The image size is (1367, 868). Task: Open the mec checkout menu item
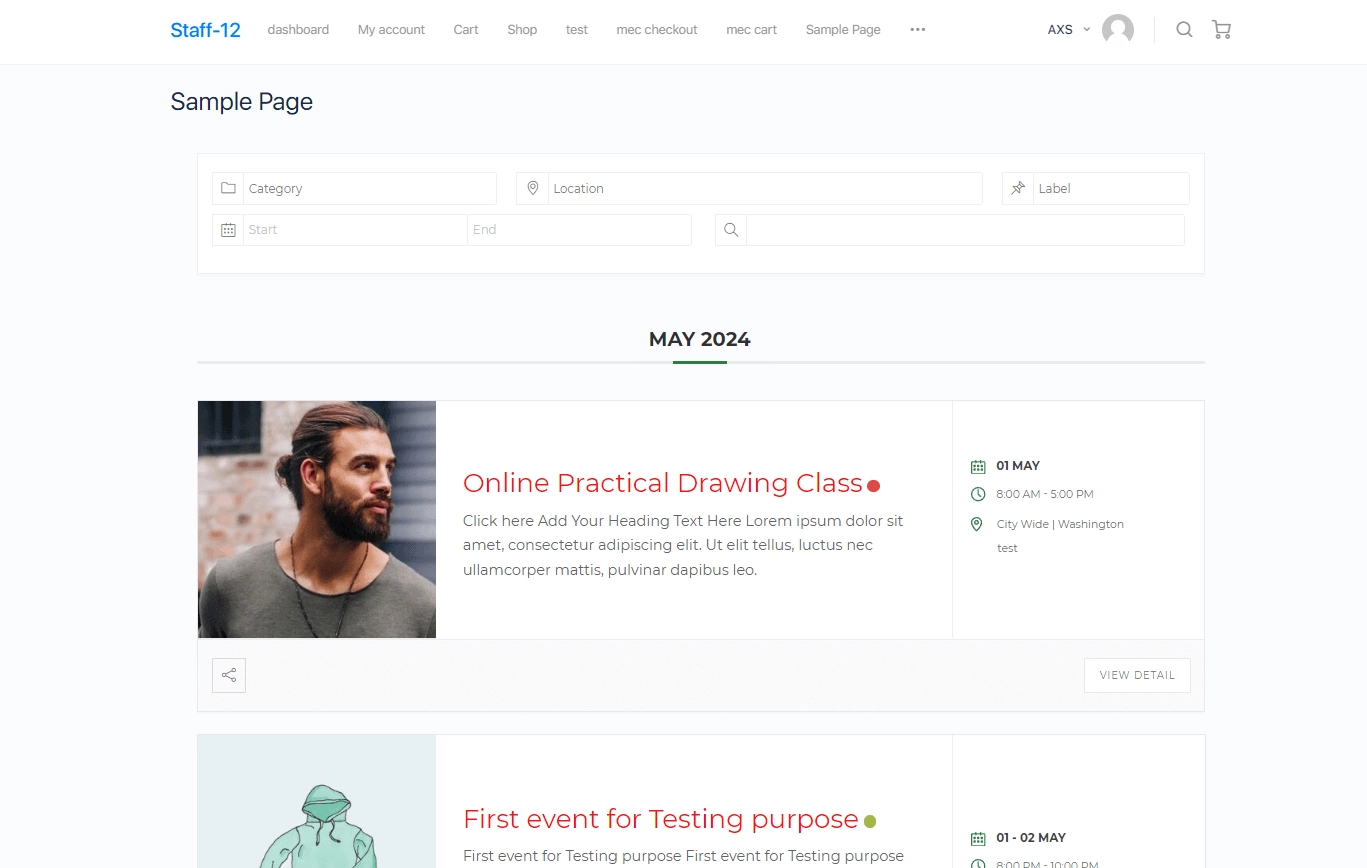(x=657, y=30)
